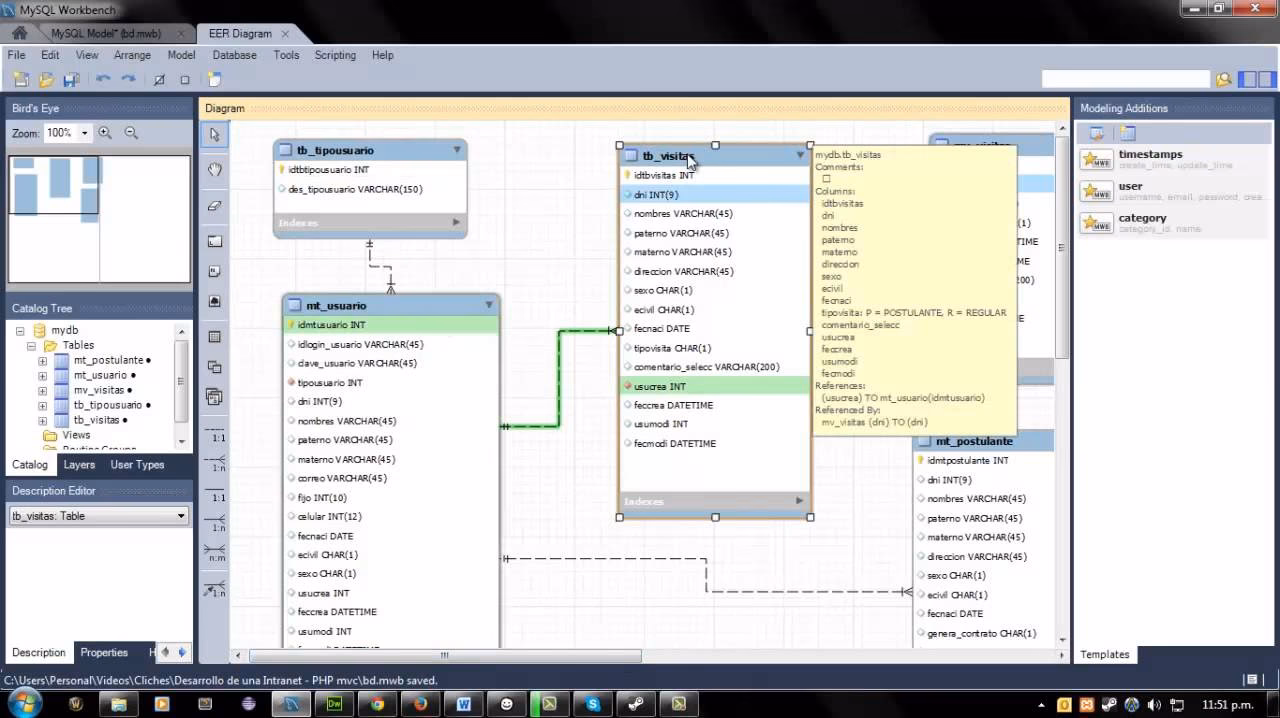1280x718 pixels.
Task: Open the Zoom percentage dropdown
Action: (85, 133)
